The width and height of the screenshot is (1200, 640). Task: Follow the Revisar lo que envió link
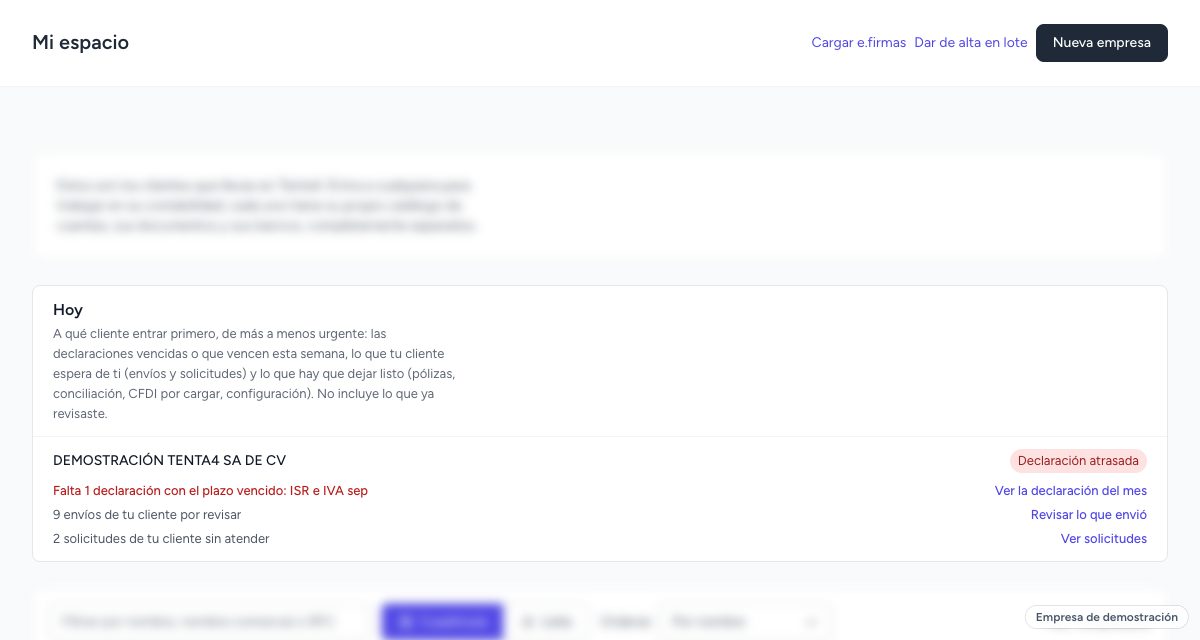click(1089, 515)
